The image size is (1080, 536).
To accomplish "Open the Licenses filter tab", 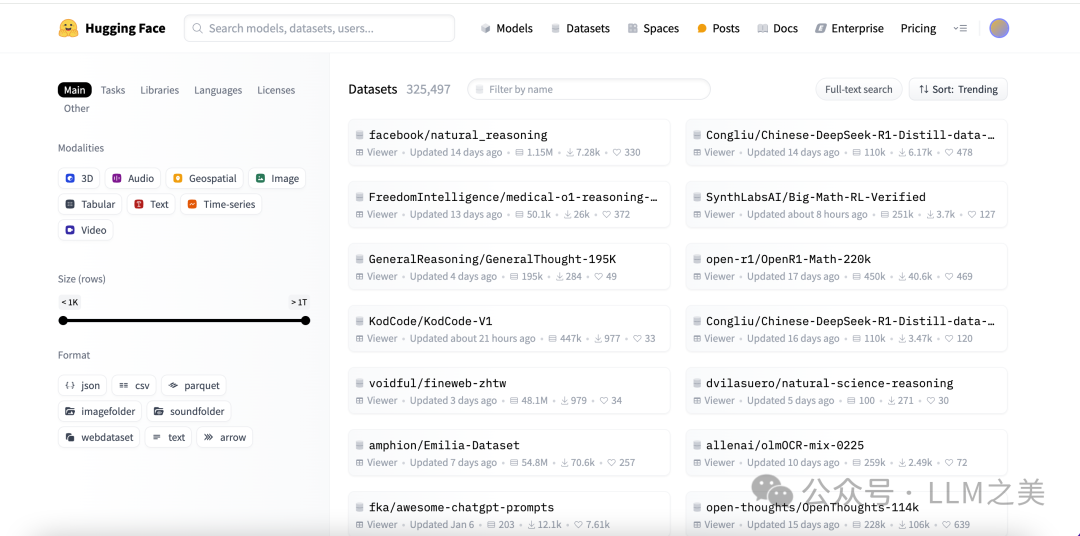I will click(276, 90).
